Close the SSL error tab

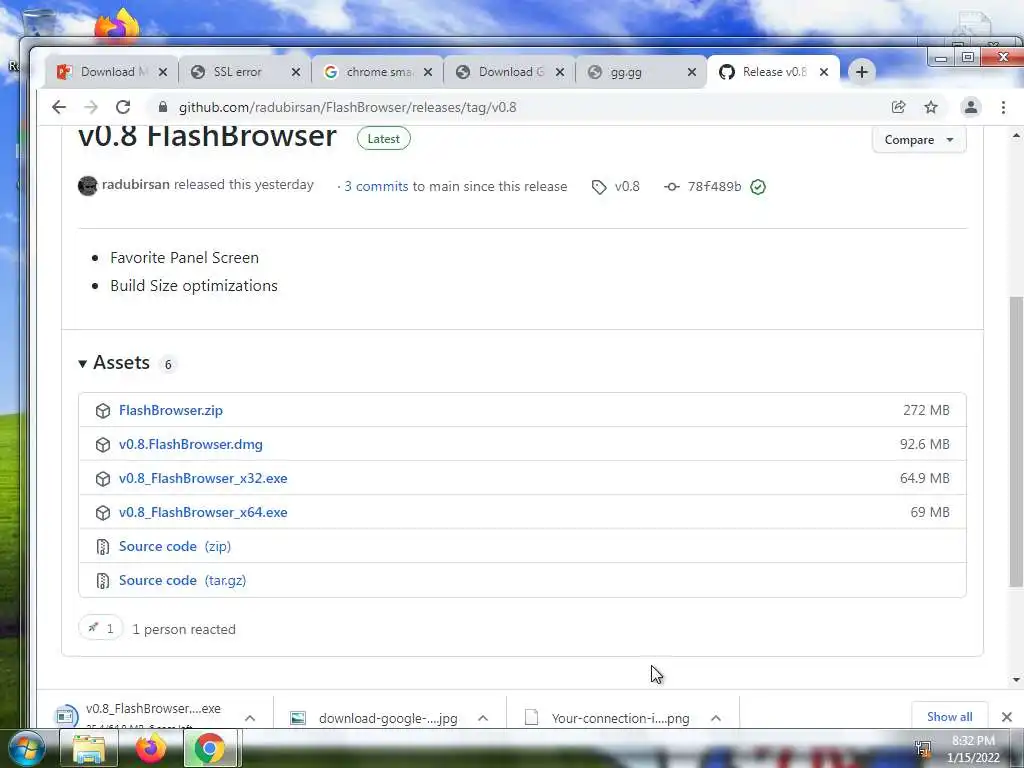[x=296, y=72]
